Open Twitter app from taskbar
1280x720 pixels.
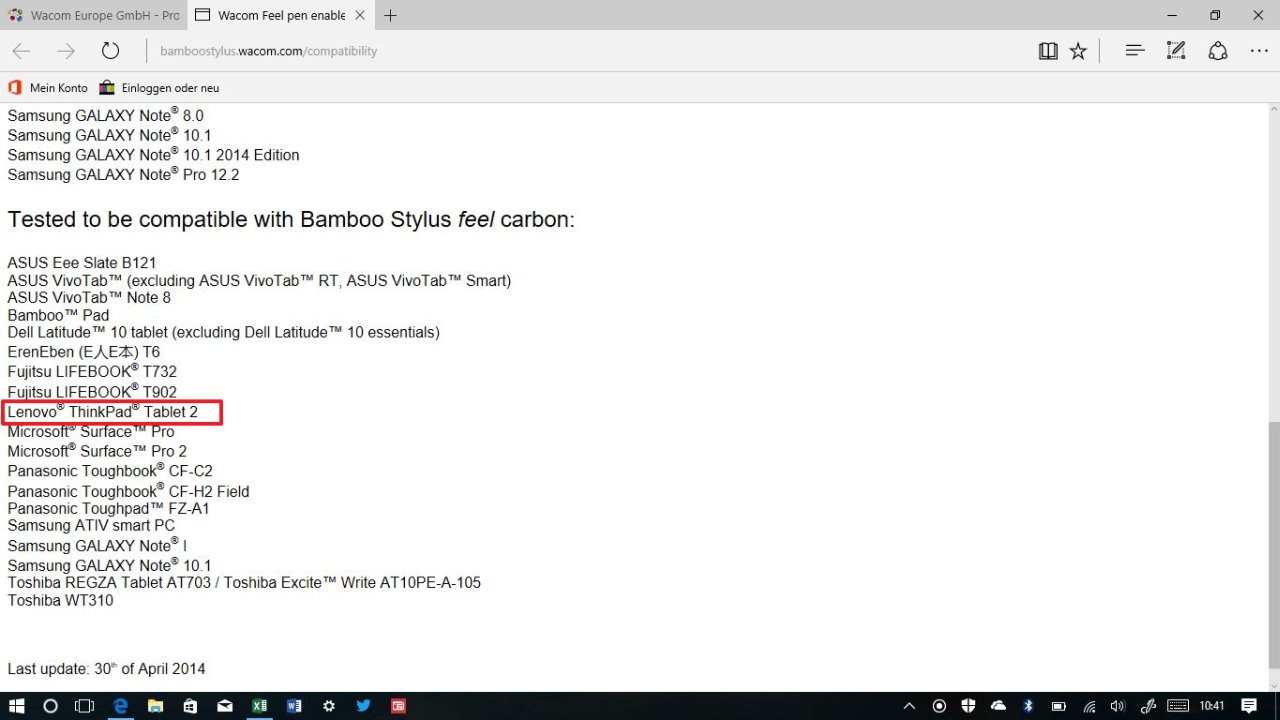pyautogui.click(x=363, y=706)
